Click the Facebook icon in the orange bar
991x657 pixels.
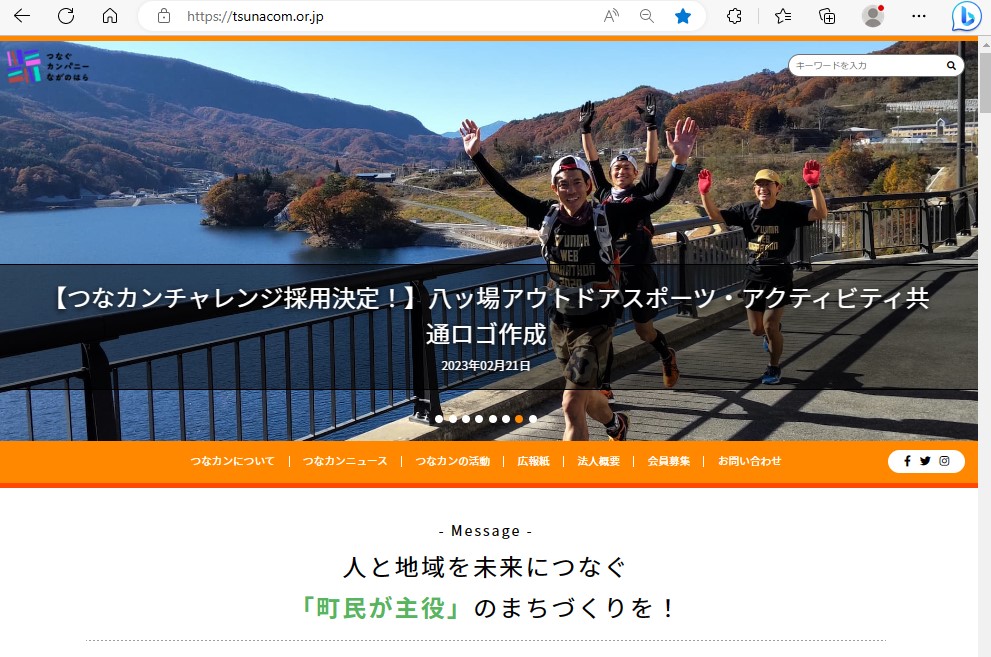(x=907, y=461)
